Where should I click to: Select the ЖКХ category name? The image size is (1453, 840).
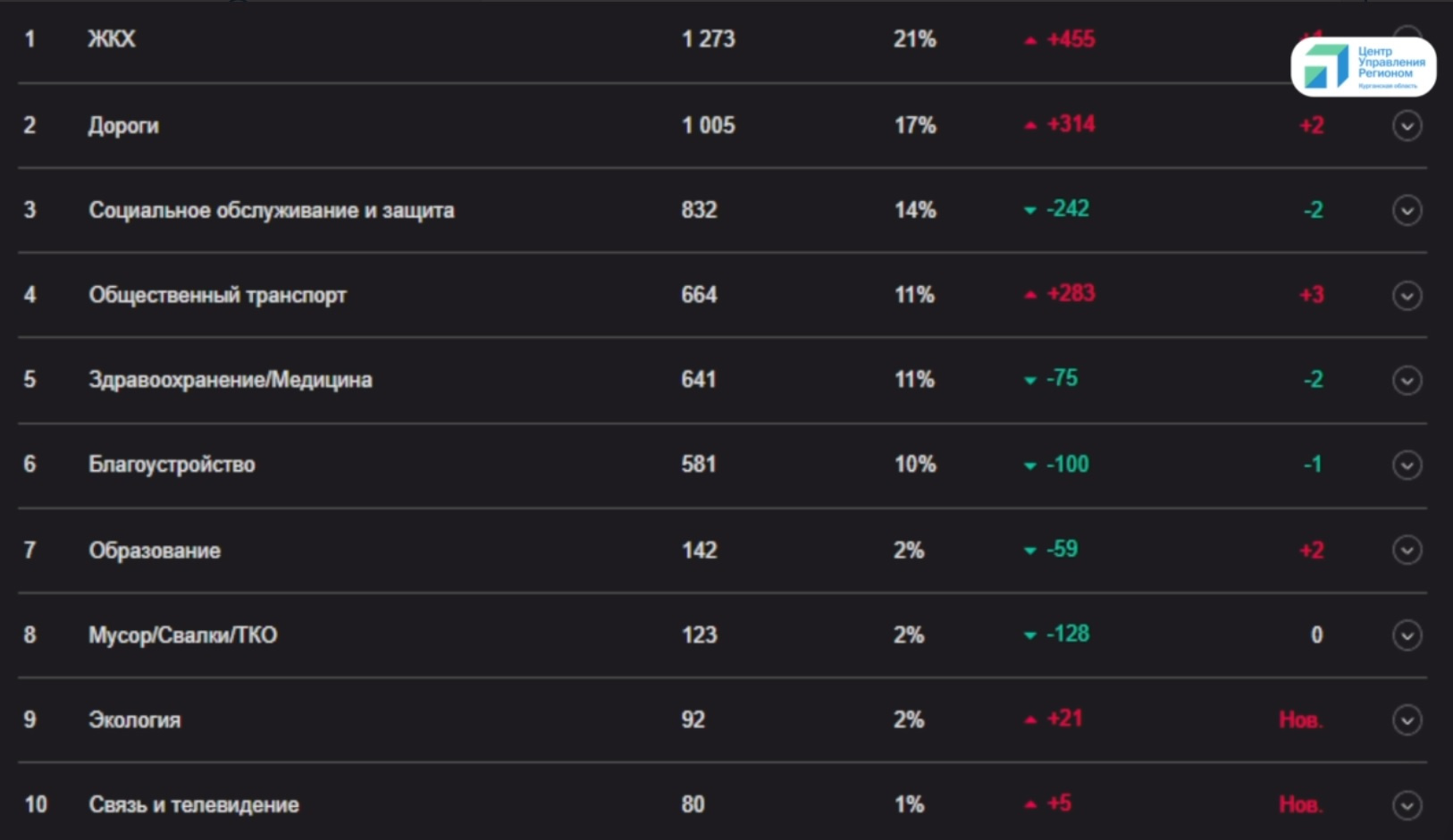pyautogui.click(x=112, y=39)
